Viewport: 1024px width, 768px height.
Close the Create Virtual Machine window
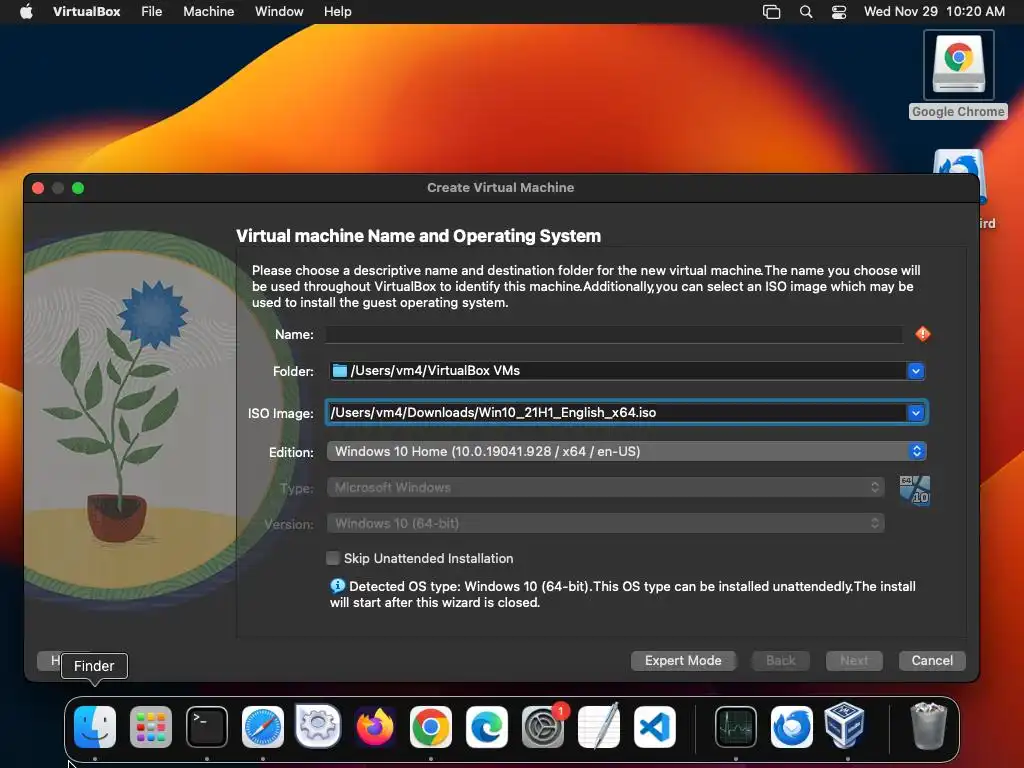coord(38,188)
